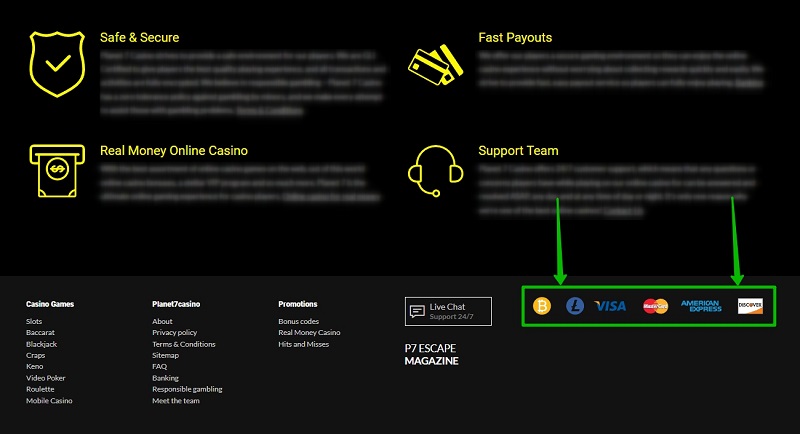Open Responsible gambling link
800x434 pixels.
coord(187,389)
